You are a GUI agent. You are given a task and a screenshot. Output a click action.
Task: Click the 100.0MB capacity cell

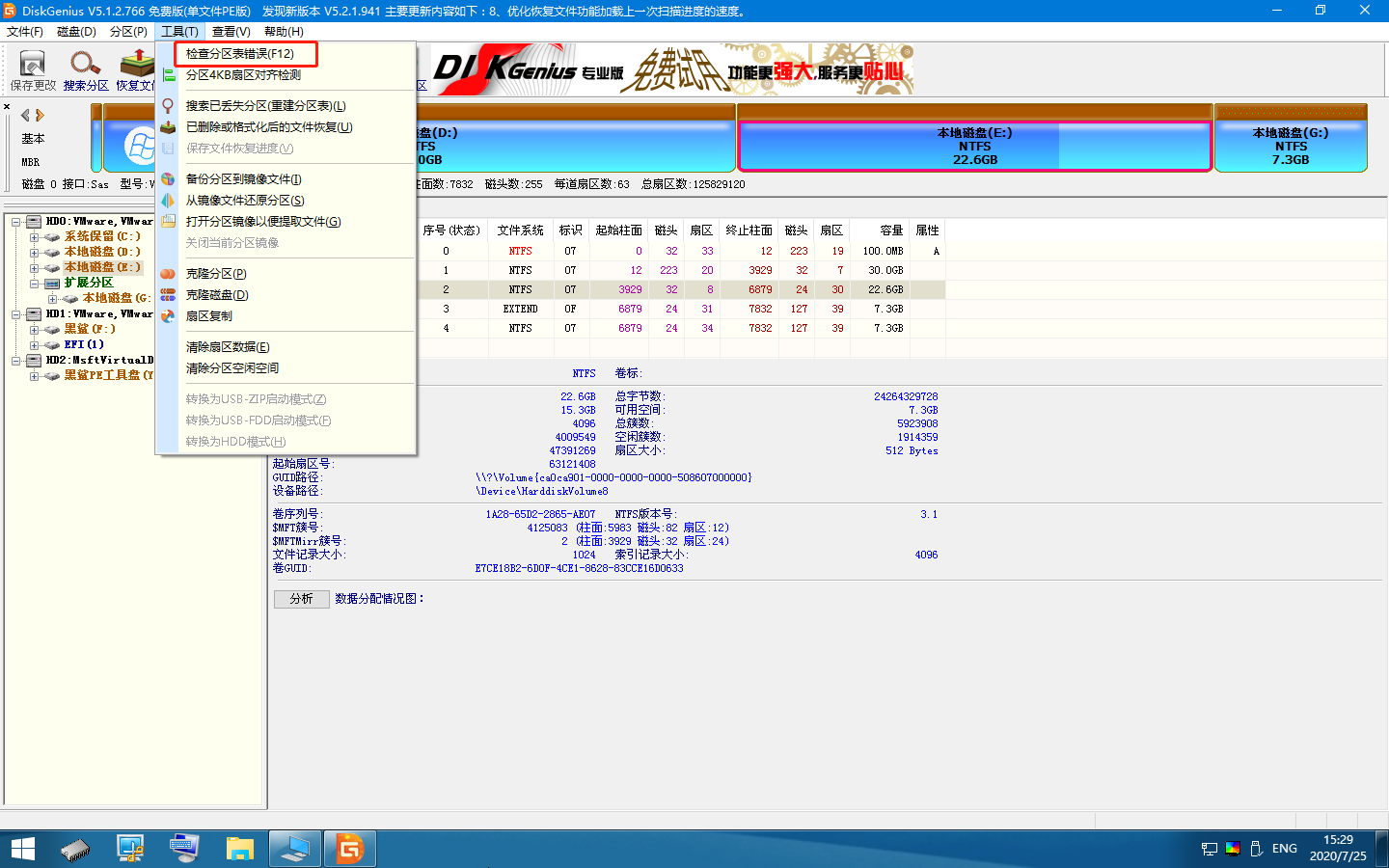pos(883,252)
